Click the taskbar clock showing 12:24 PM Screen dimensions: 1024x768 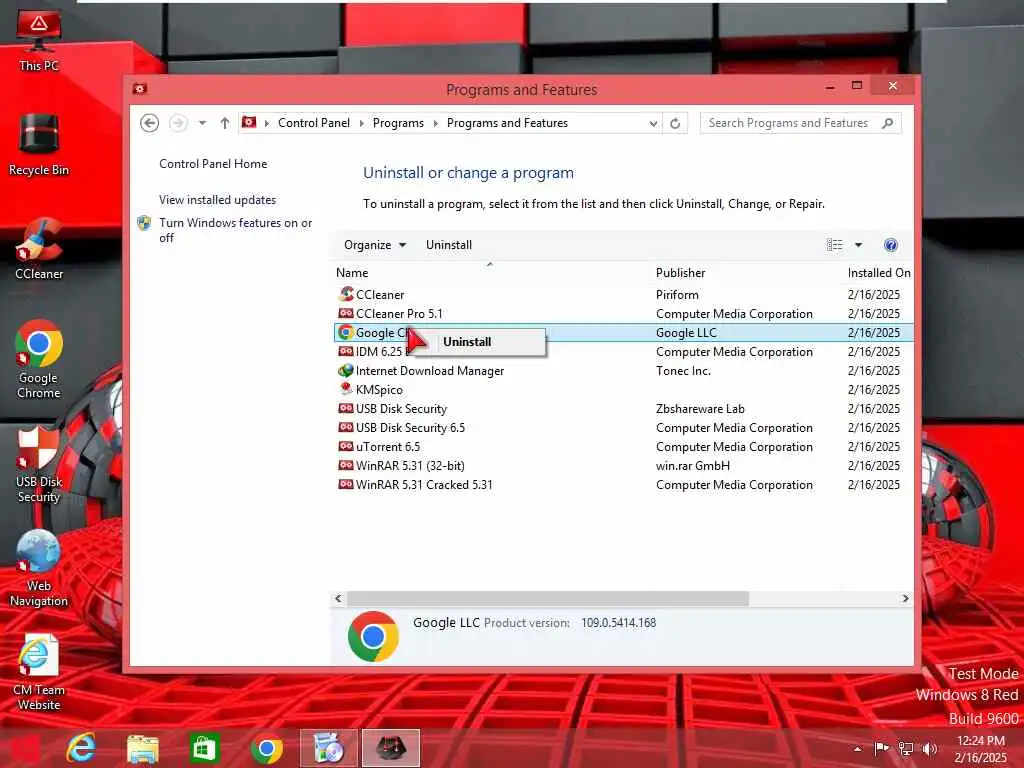tap(981, 749)
